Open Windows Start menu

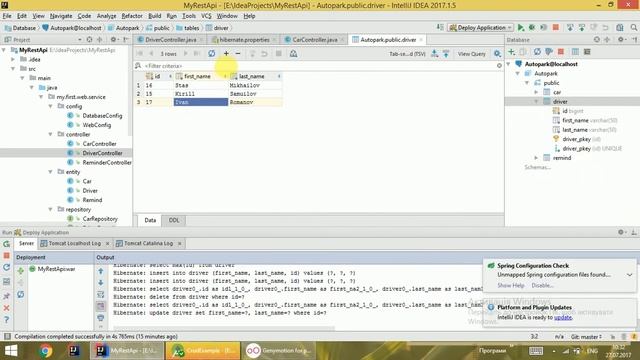point(11,351)
